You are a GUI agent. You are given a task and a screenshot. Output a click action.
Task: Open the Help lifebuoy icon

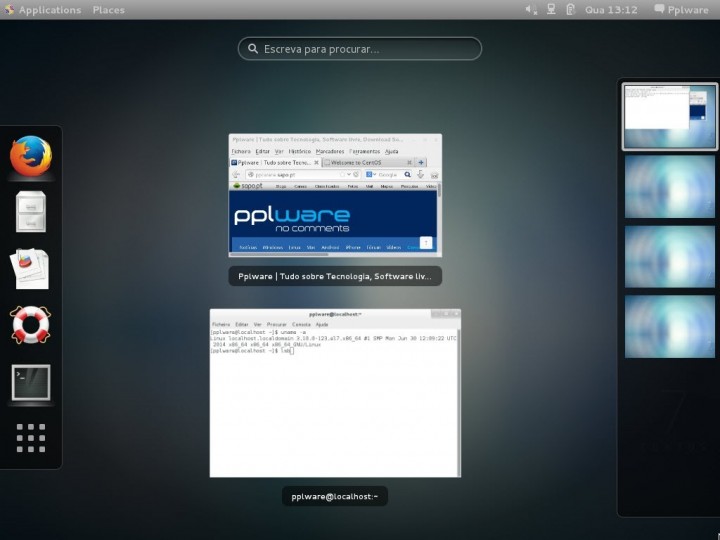[x=31, y=325]
